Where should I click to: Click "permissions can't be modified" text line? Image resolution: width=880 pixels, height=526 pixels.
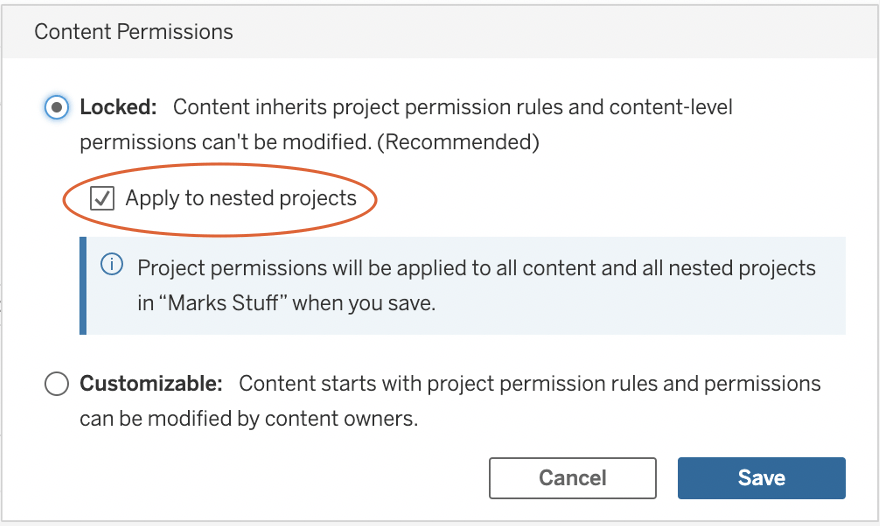[225, 142]
